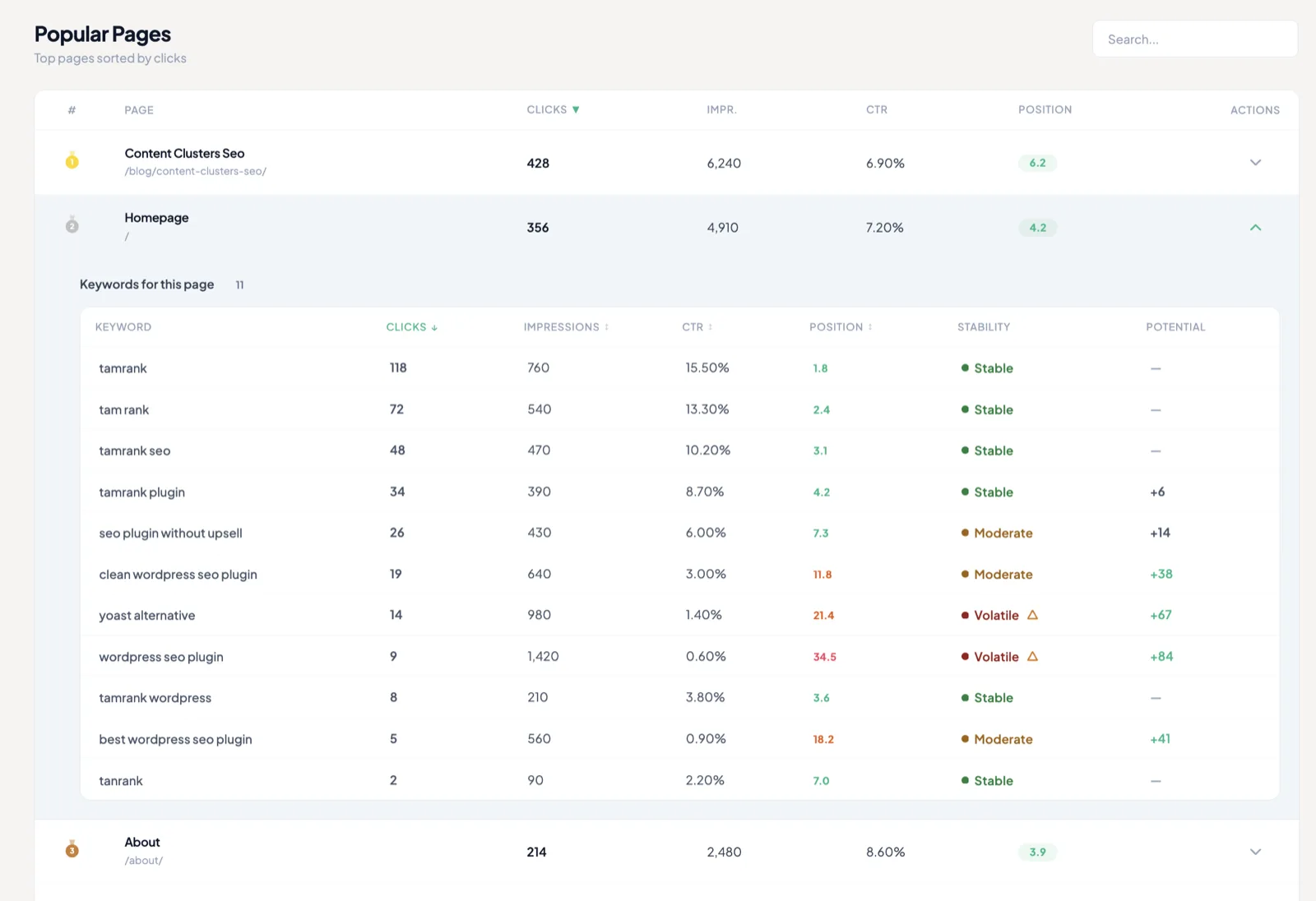
Task: Click the Content Clusters Seo page title
Action: (184, 153)
